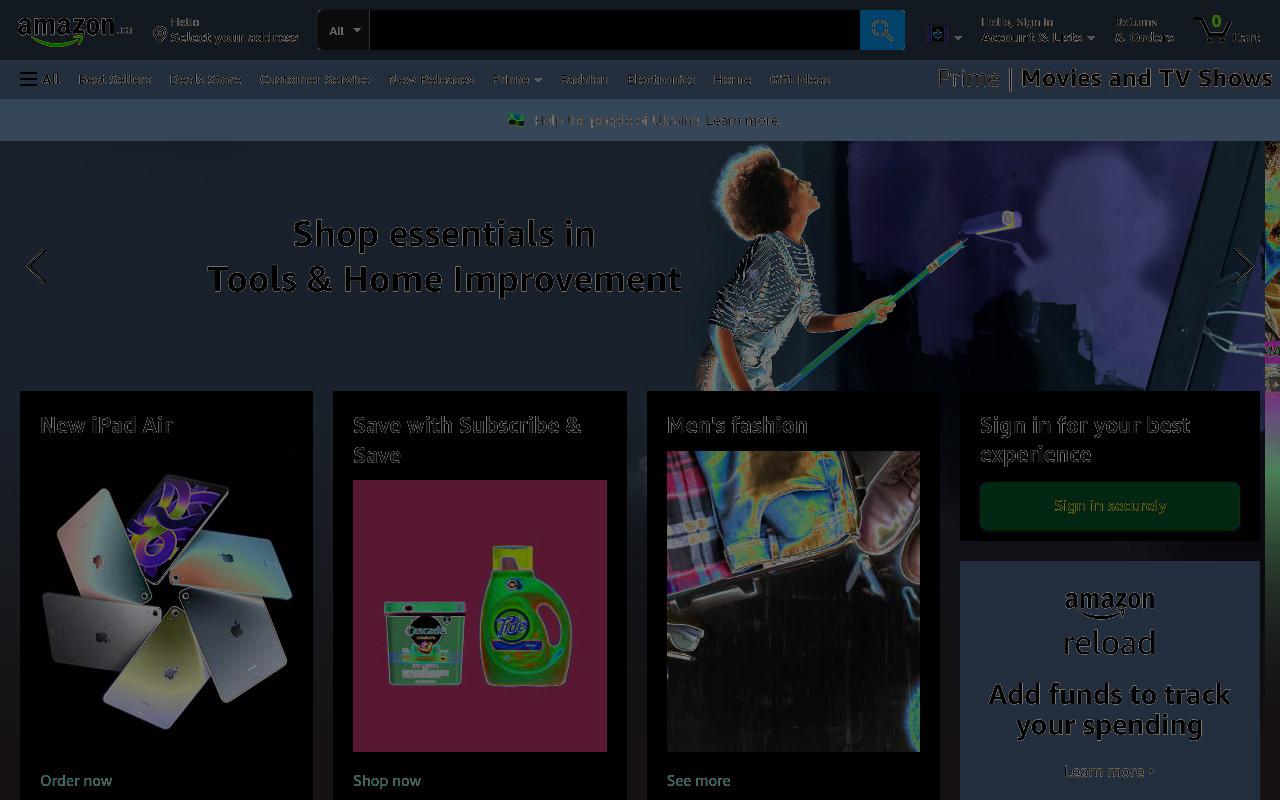This screenshot has width=1280, height=800.
Task: Open Returns & Orders
Action: [x=1144, y=30]
